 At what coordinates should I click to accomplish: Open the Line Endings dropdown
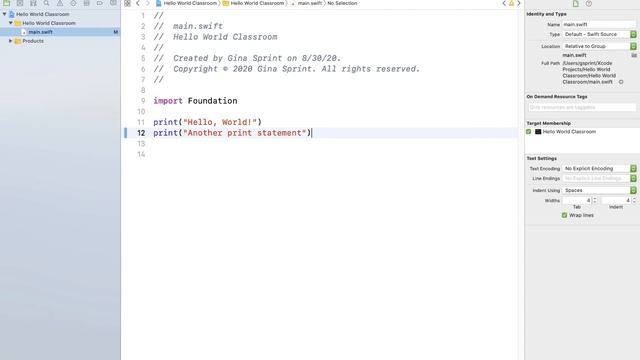tap(599, 178)
